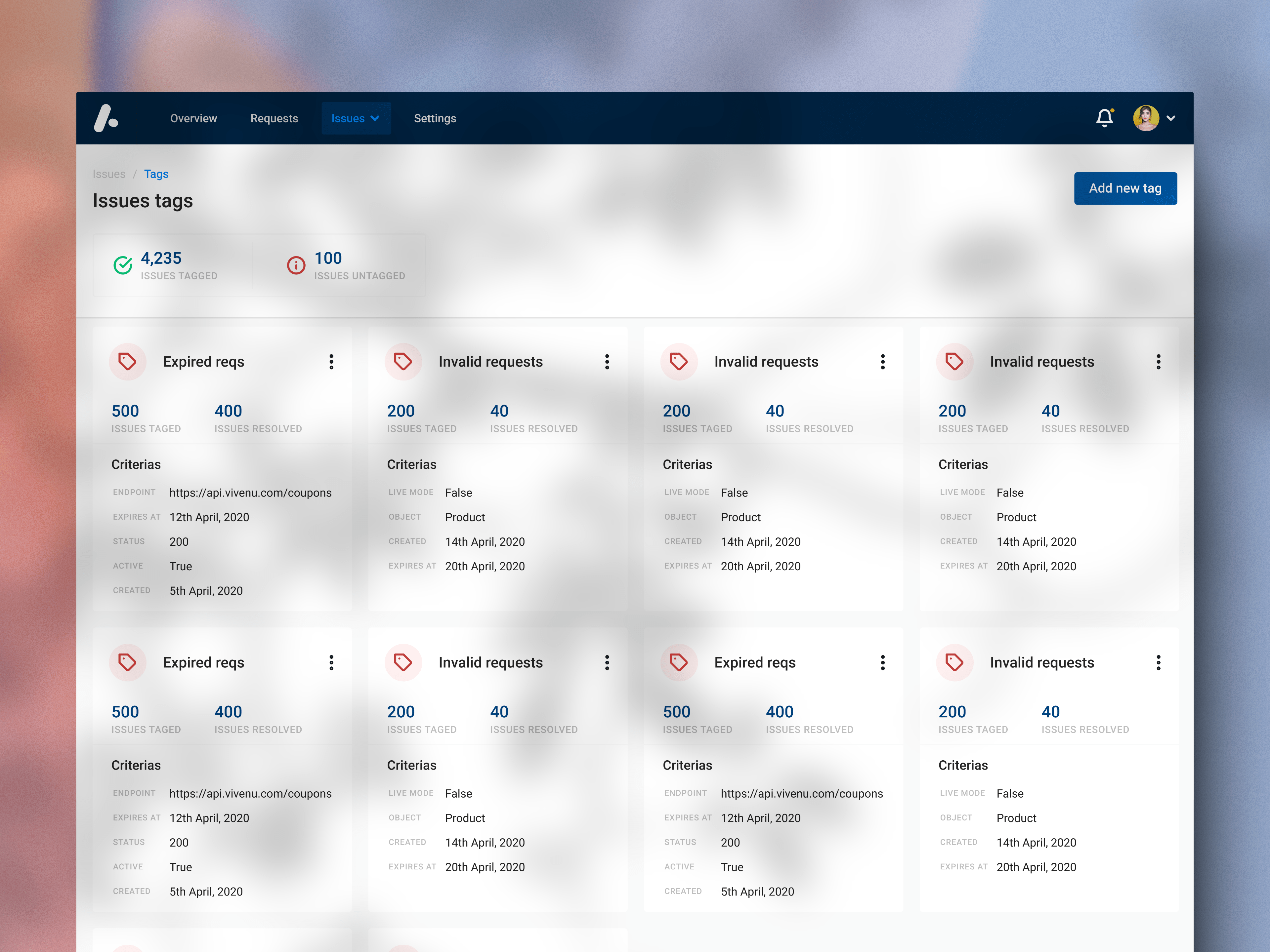Open kebab menu of bottom-row second card Invalid requests
This screenshot has height=952, width=1270.
click(607, 662)
